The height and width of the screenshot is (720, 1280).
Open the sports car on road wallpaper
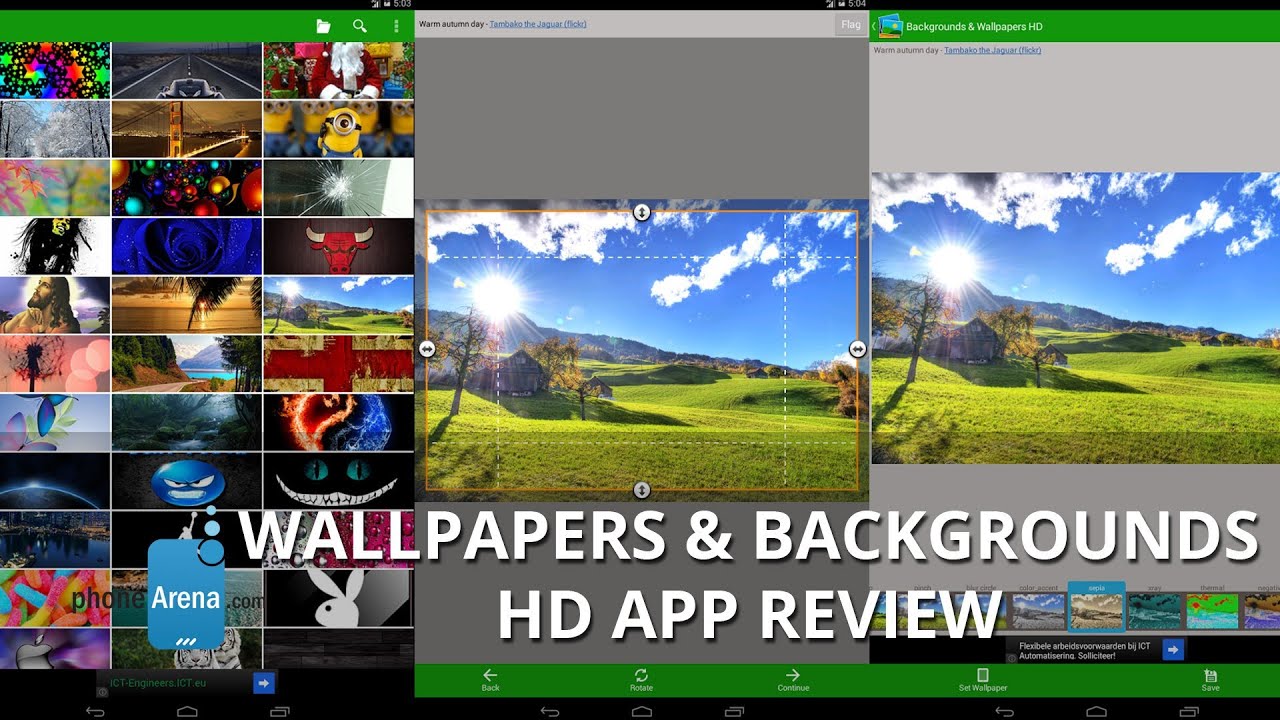pos(187,70)
